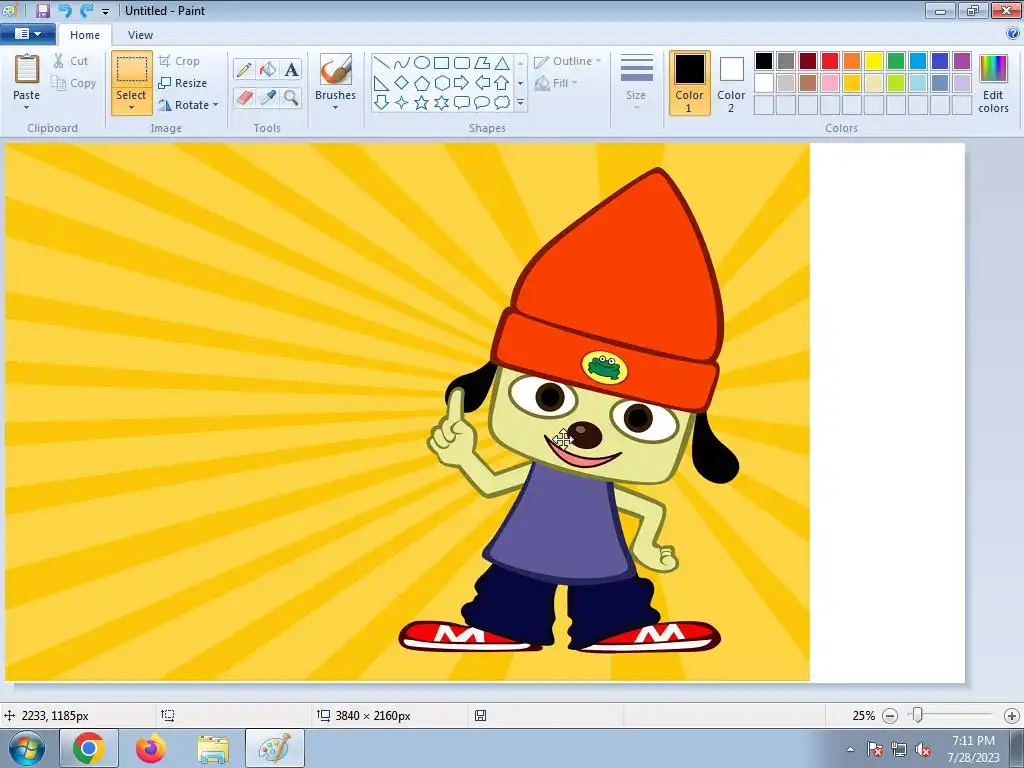Click the Save icon in quick access toolbar
Image resolution: width=1024 pixels, height=768 pixels.
coord(42,10)
